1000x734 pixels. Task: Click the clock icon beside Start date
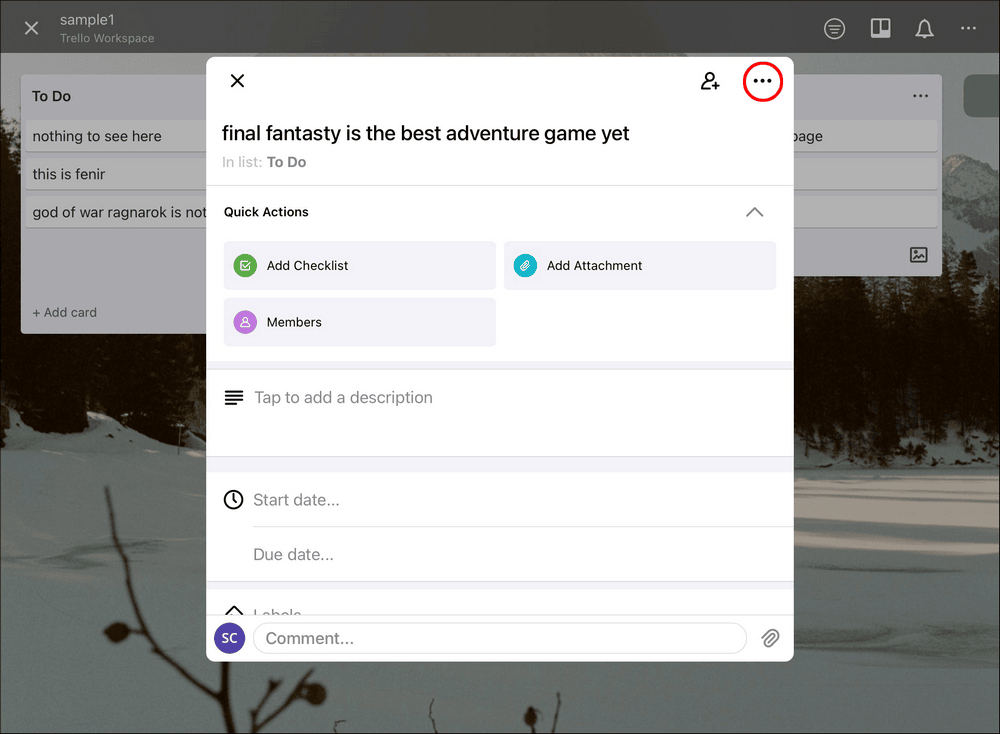click(x=233, y=499)
